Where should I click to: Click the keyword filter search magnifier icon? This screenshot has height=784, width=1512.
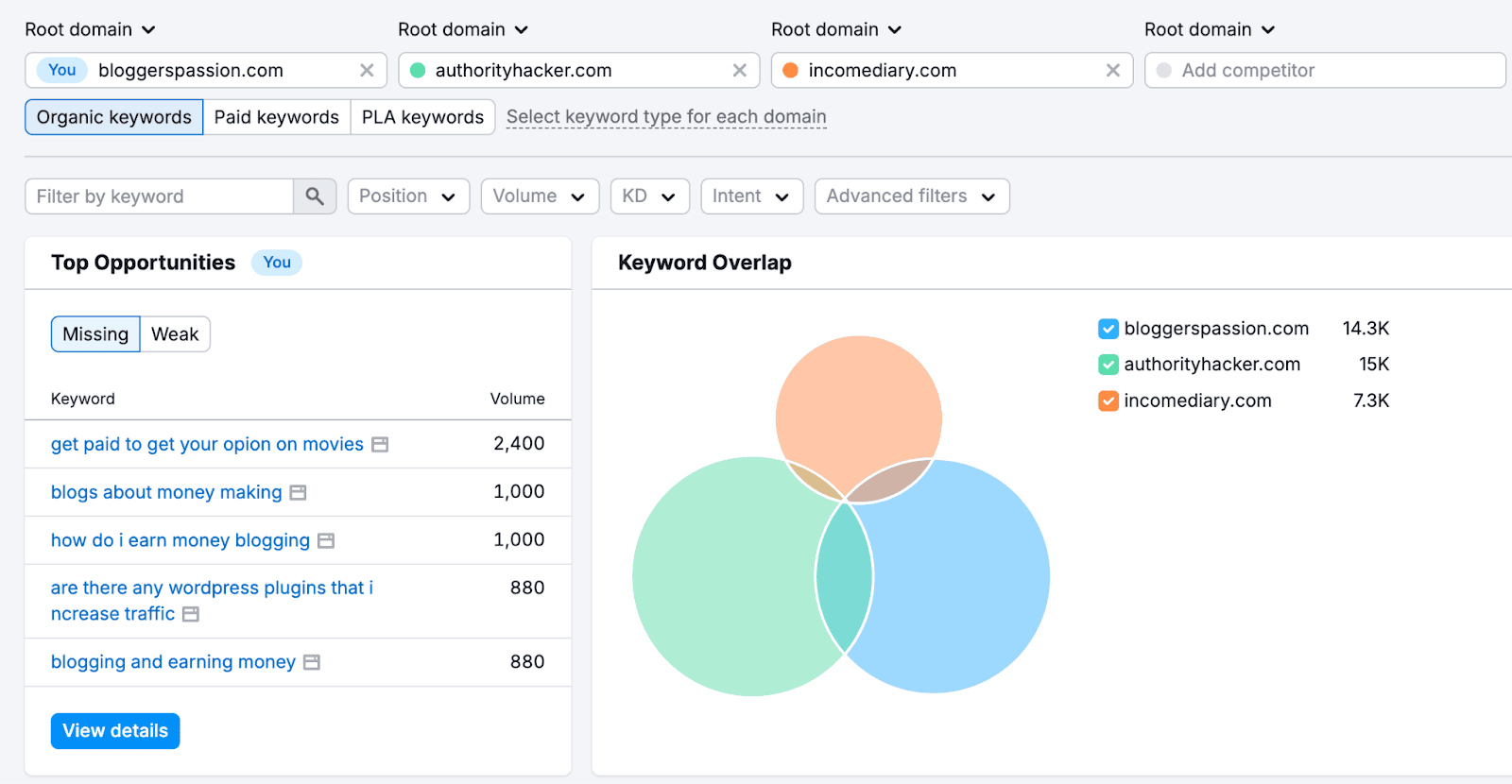pyautogui.click(x=315, y=196)
